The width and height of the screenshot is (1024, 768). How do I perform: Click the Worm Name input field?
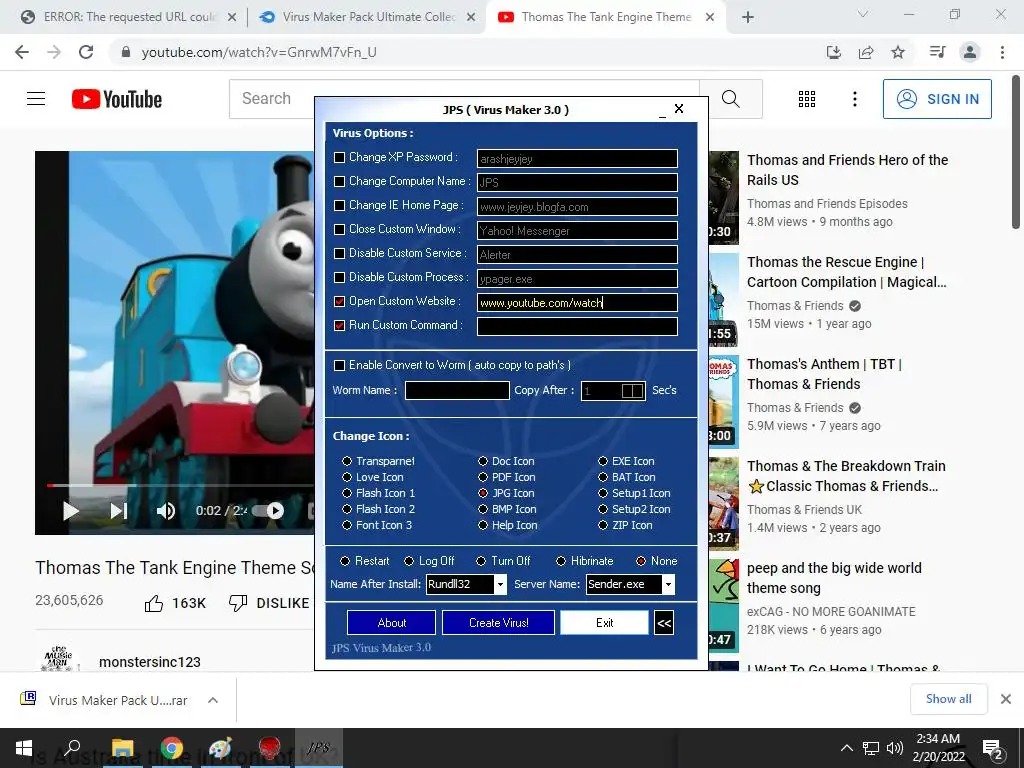[x=457, y=391]
